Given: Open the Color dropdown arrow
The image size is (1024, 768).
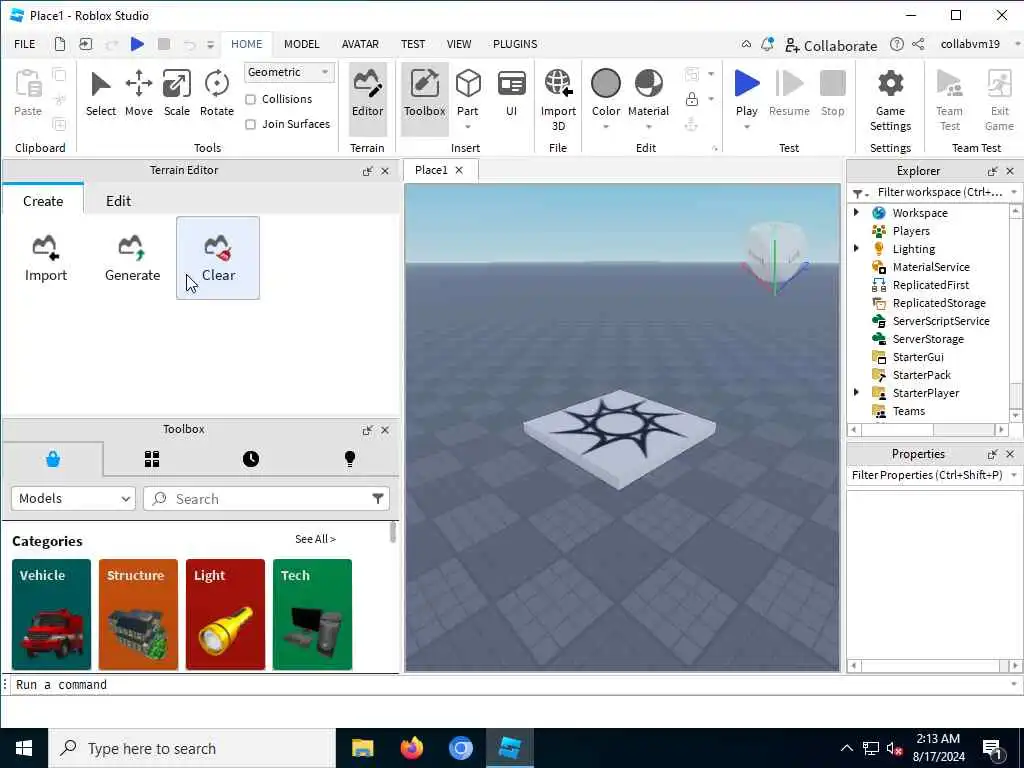Looking at the screenshot, I should click(x=605, y=127).
